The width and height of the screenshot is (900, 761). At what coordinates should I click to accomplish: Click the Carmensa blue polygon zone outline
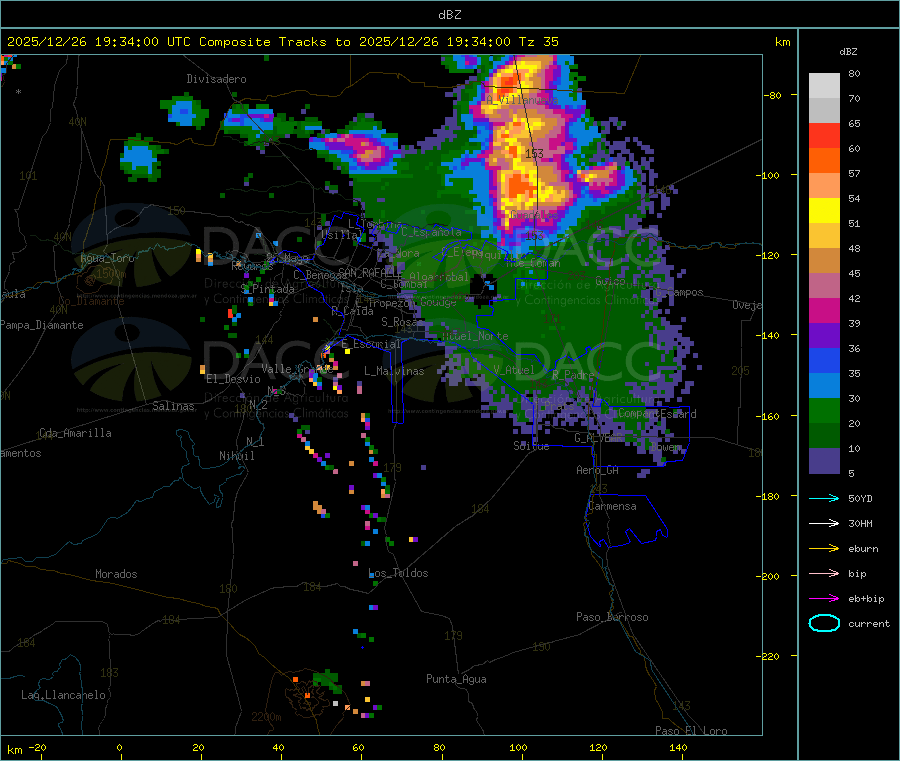[x=626, y=521]
